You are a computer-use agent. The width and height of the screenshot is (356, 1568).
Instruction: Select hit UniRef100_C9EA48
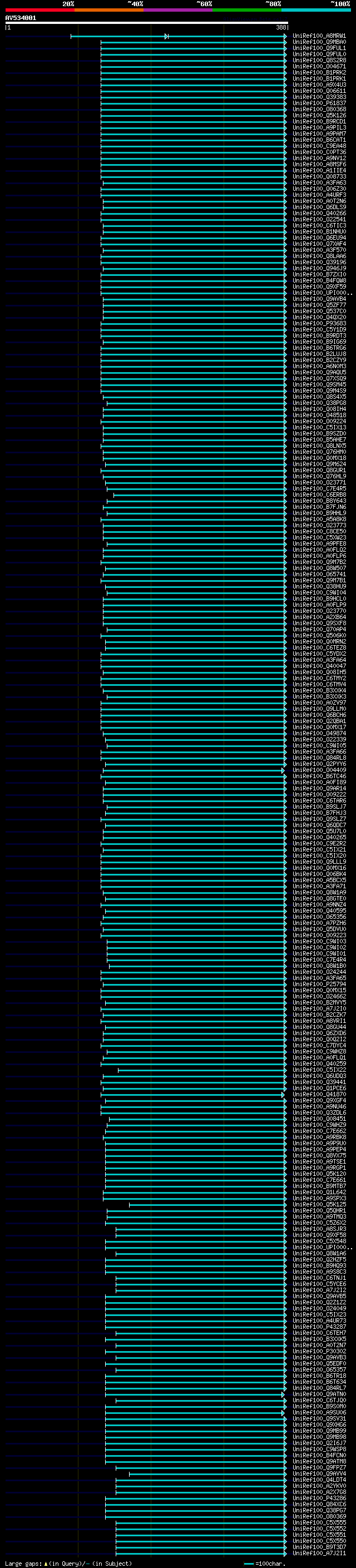[319, 146]
